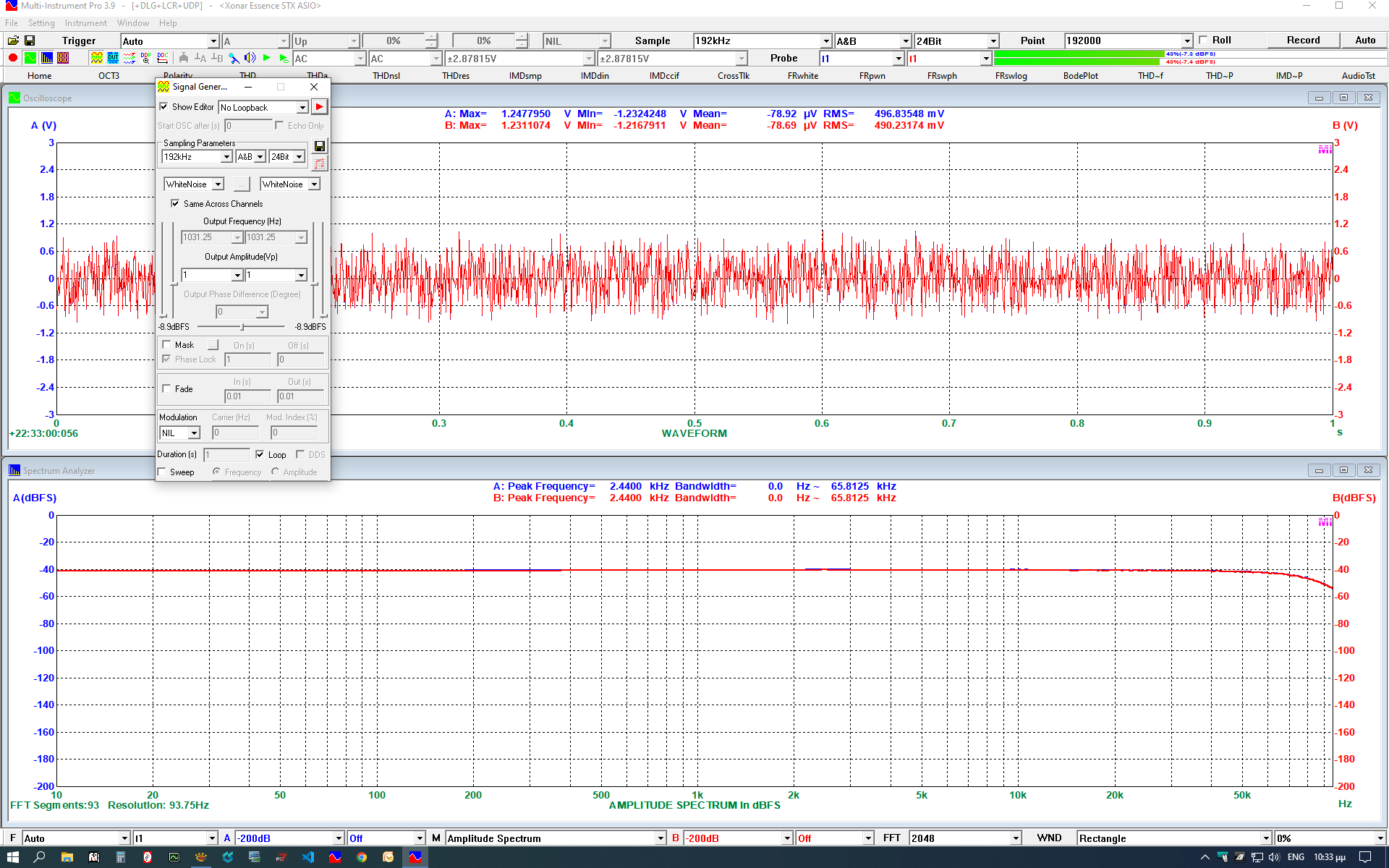Screen dimensions: 1389x868
Task: Open the Instrument menu
Action: (x=85, y=23)
